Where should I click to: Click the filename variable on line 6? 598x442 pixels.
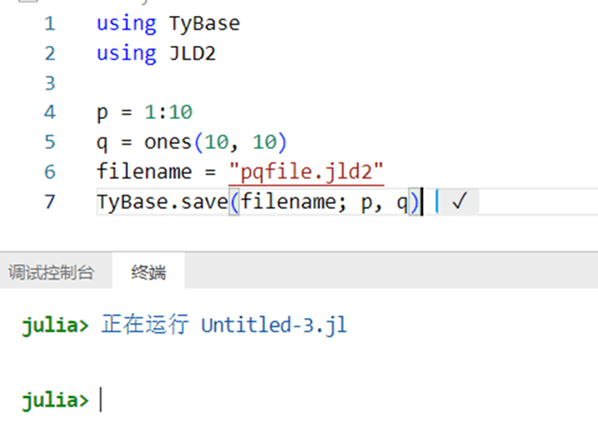(144, 171)
